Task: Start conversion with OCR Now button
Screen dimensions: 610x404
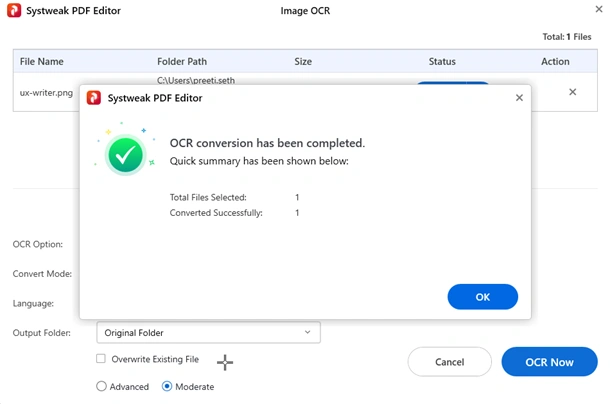Action: click(549, 362)
